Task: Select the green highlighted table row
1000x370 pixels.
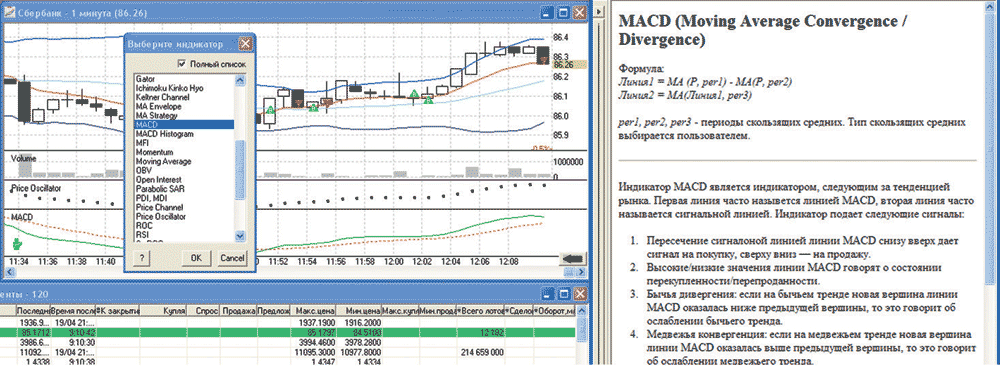Action: click(x=288, y=333)
